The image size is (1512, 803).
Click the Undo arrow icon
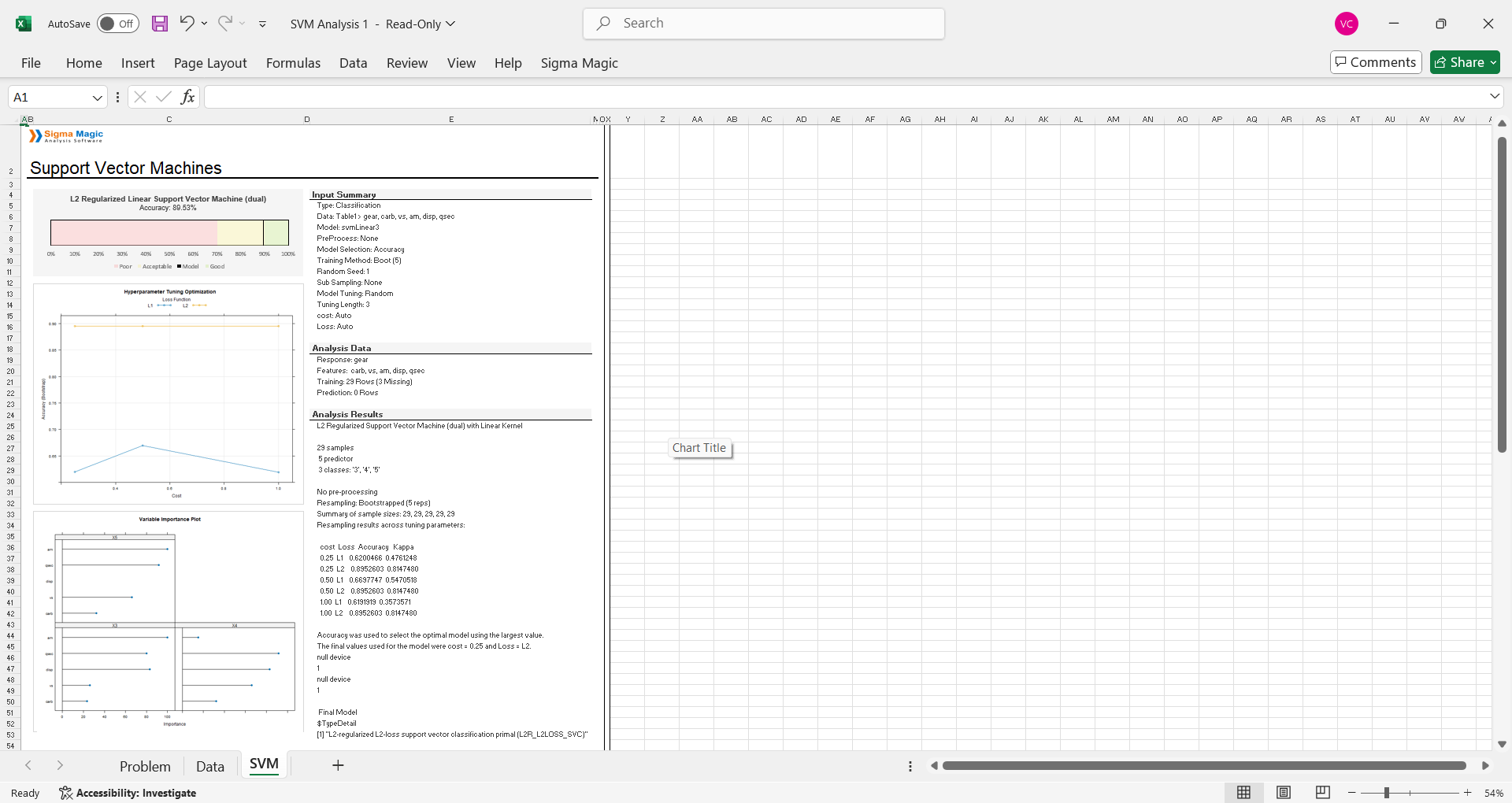[x=187, y=24]
